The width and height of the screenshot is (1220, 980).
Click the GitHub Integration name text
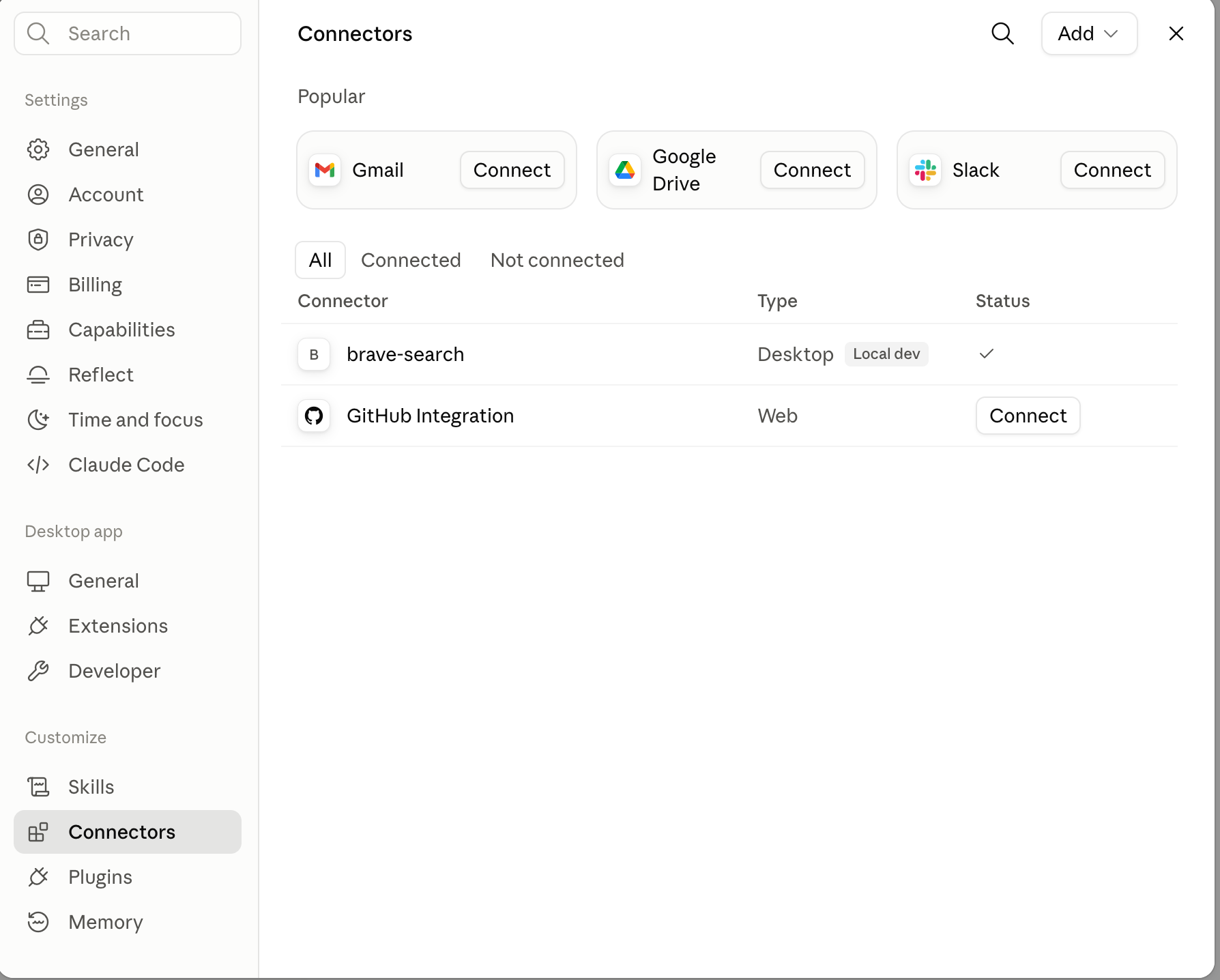pyautogui.click(x=430, y=416)
